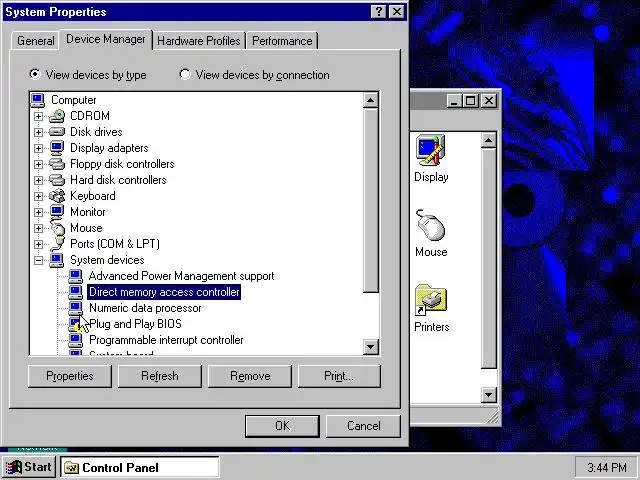The height and width of the screenshot is (480, 640).
Task: Click the Monitor device icon
Action: coord(57,212)
